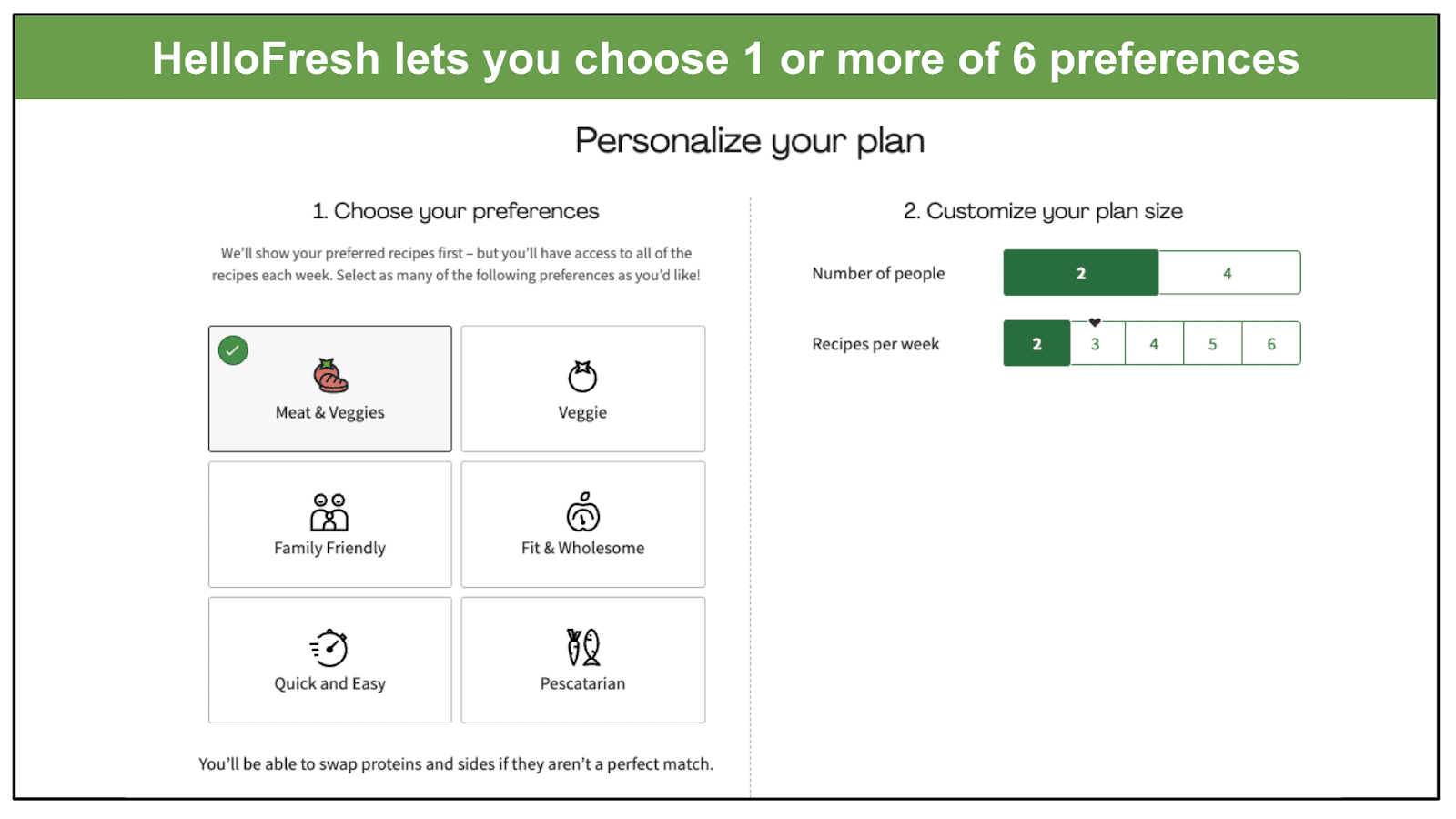Select the Family Friendly preference label
The width and height of the screenshot is (1456, 819).
(x=329, y=549)
